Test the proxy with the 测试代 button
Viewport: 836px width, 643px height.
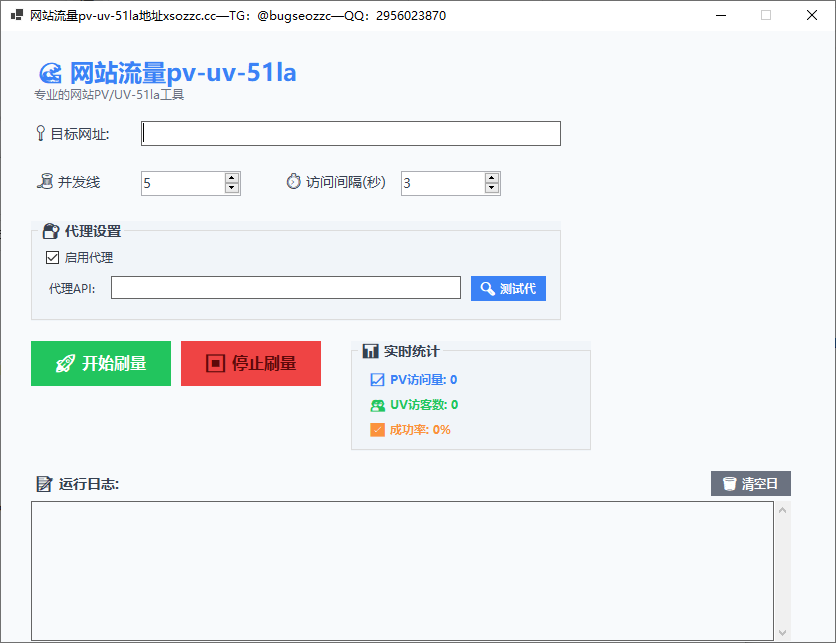click(508, 288)
